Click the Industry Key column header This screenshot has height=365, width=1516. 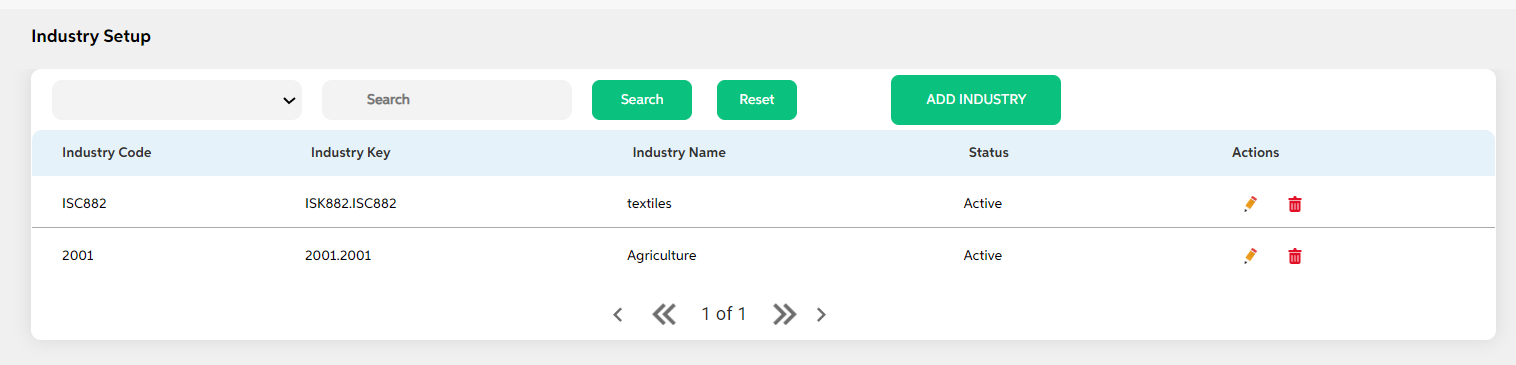coord(351,153)
